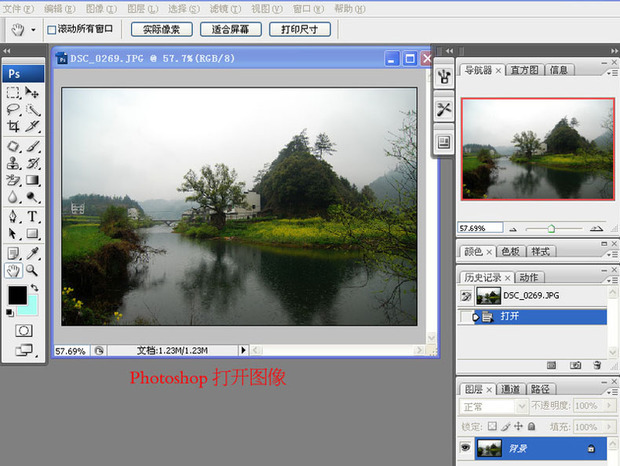Select the History Brush tool
The width and height of the screenshot is (620, 466).
(32, 163)
